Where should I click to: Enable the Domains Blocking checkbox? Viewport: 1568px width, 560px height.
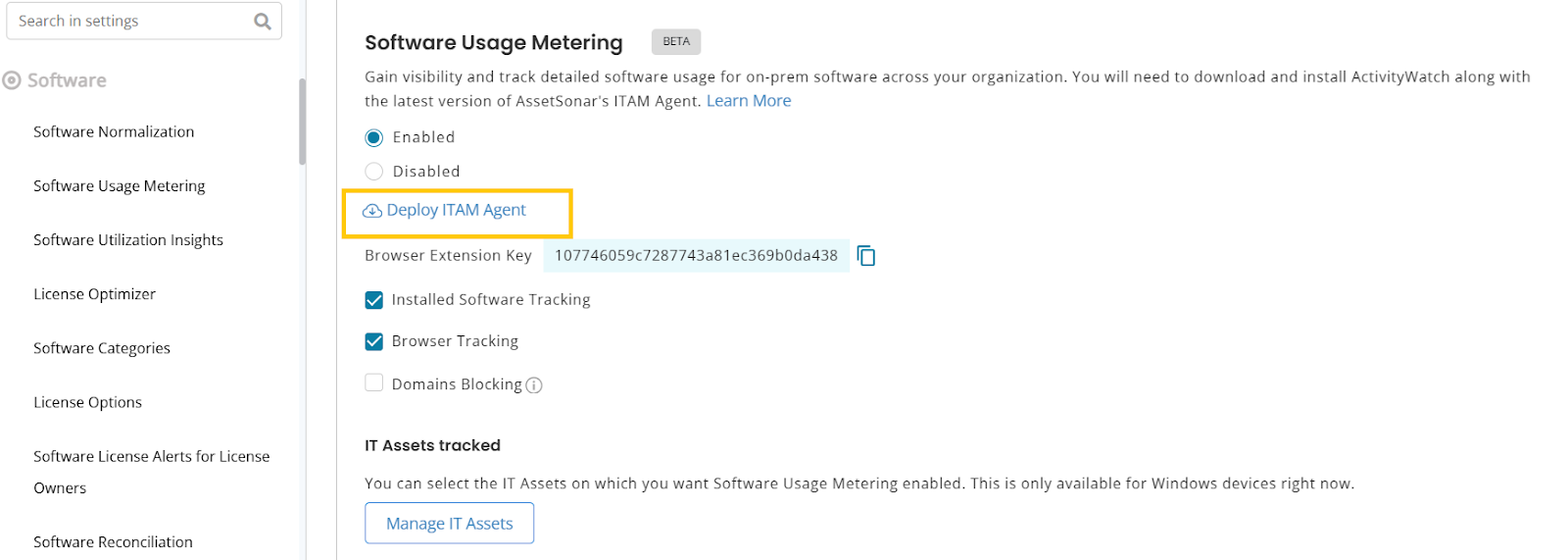373,383
